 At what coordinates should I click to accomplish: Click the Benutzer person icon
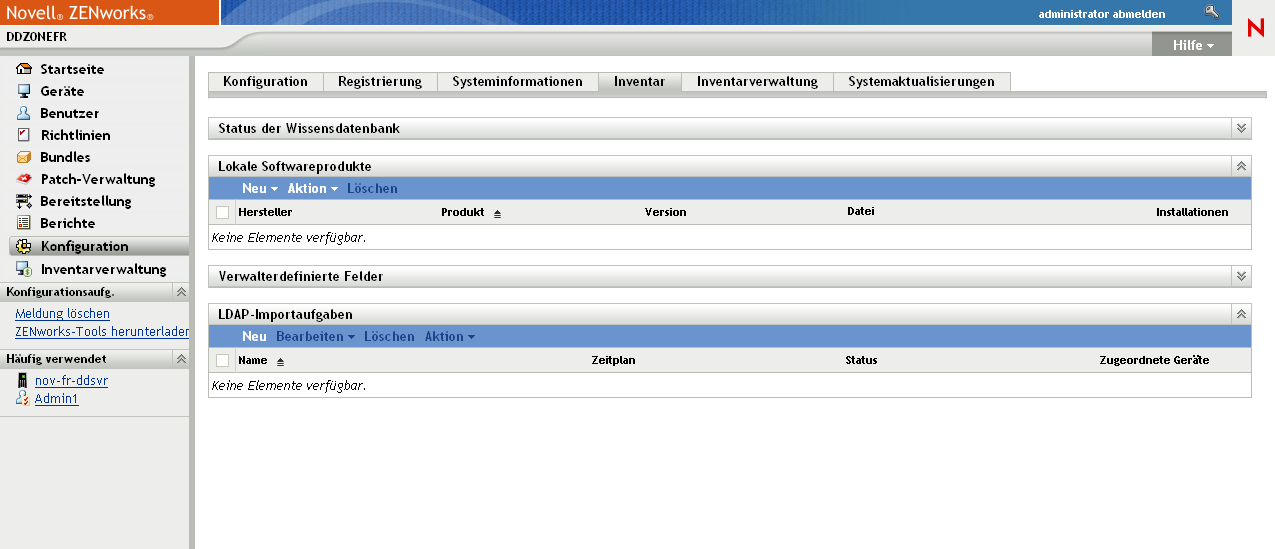click(x=24, y=113)
